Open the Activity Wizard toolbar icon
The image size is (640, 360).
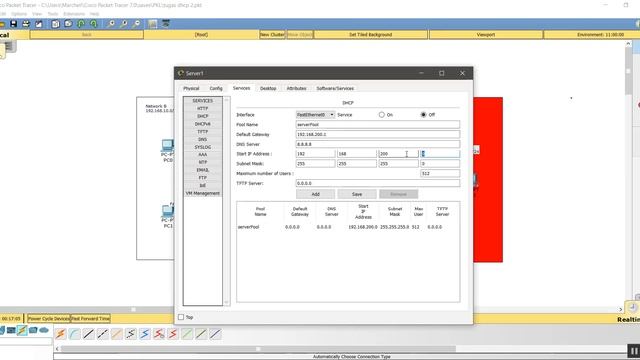click(x=39, y=24)
